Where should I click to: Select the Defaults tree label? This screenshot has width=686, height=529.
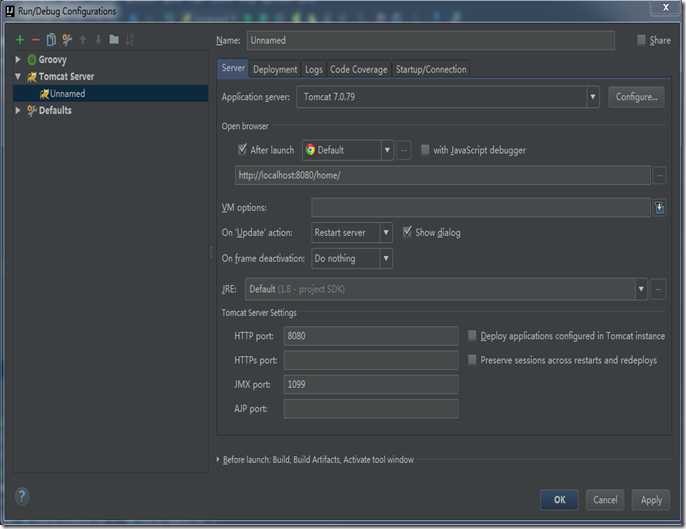(x=55, y=110)
